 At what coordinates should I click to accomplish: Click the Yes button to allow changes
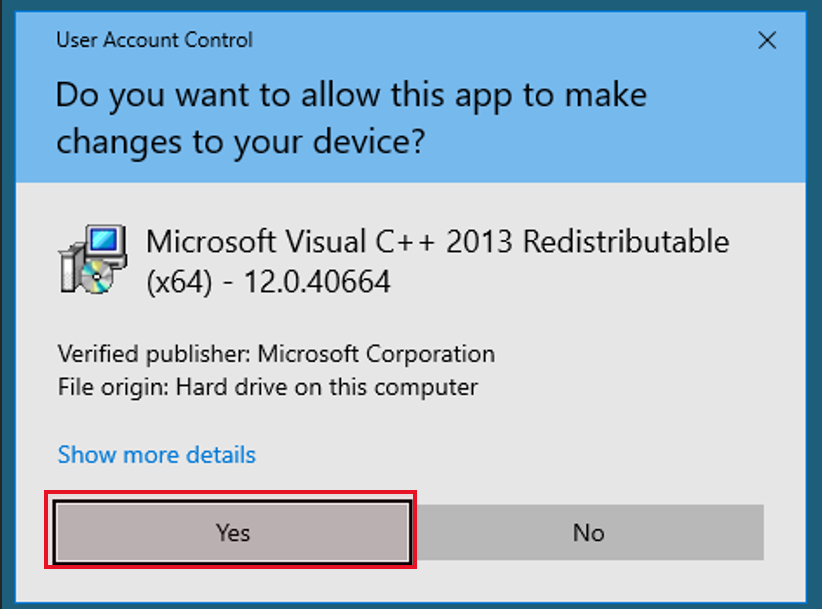tap(232, 532)
